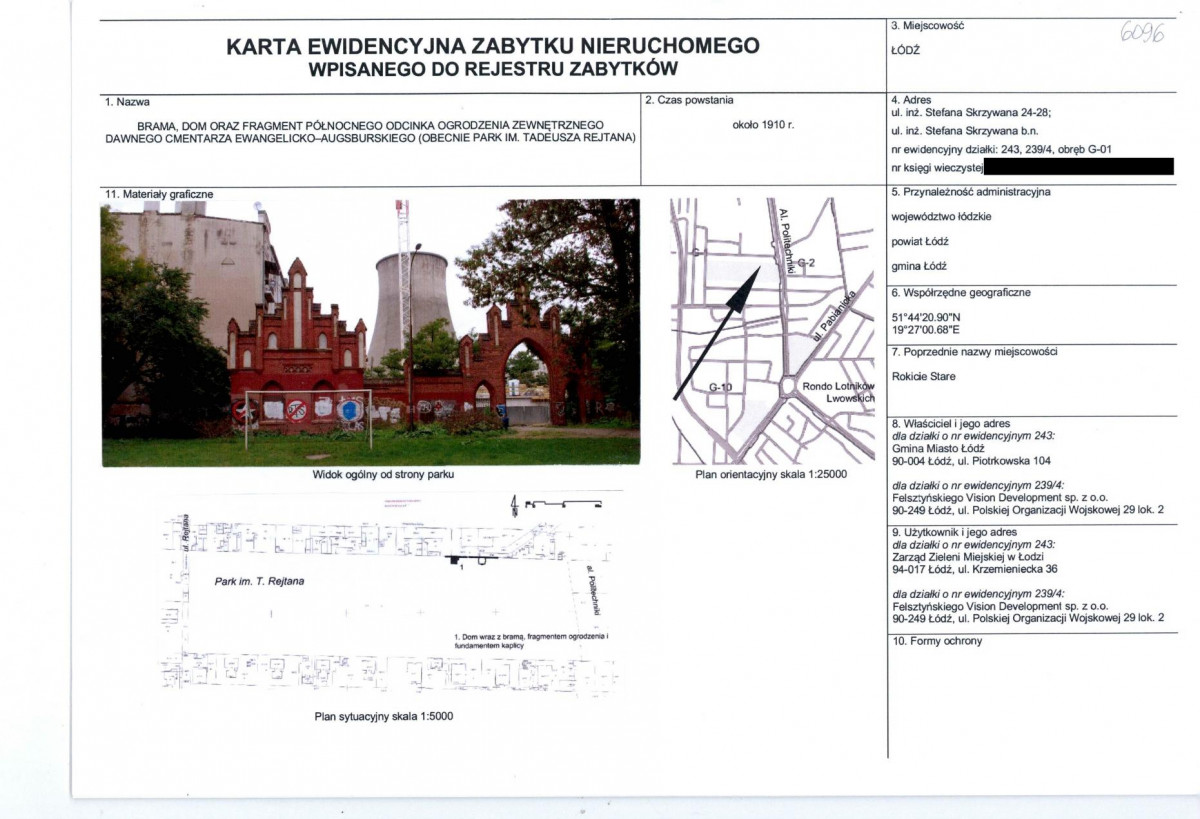Click the subtitle 'WPISANEGO DO REJESTRU ZABYTKÓW'
1200x819 pixels.
(x=493, y=69)
